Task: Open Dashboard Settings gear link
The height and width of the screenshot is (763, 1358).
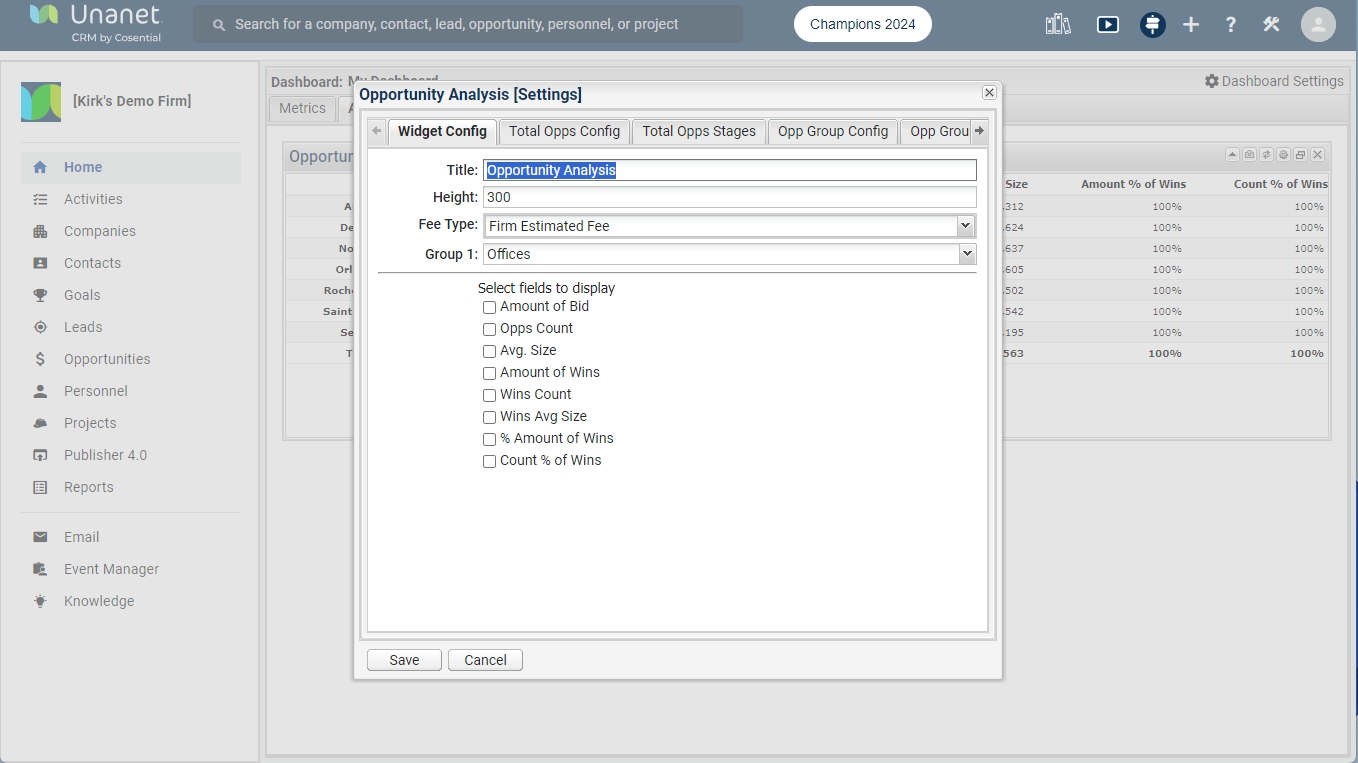Action: pyautogui.click(x=1274, y=81)
